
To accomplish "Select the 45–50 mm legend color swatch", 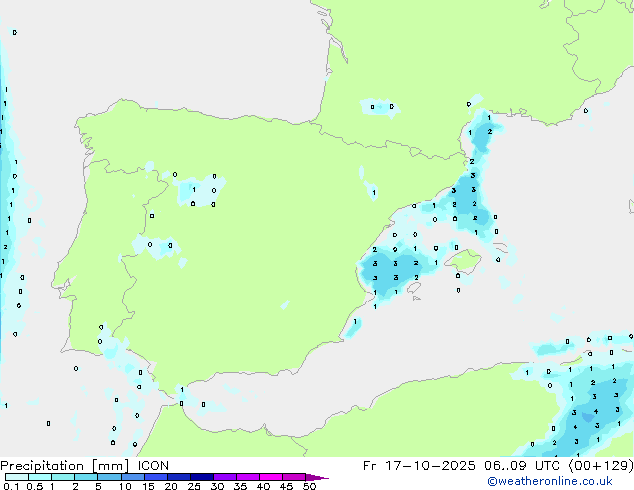I will tap(294, 477).
